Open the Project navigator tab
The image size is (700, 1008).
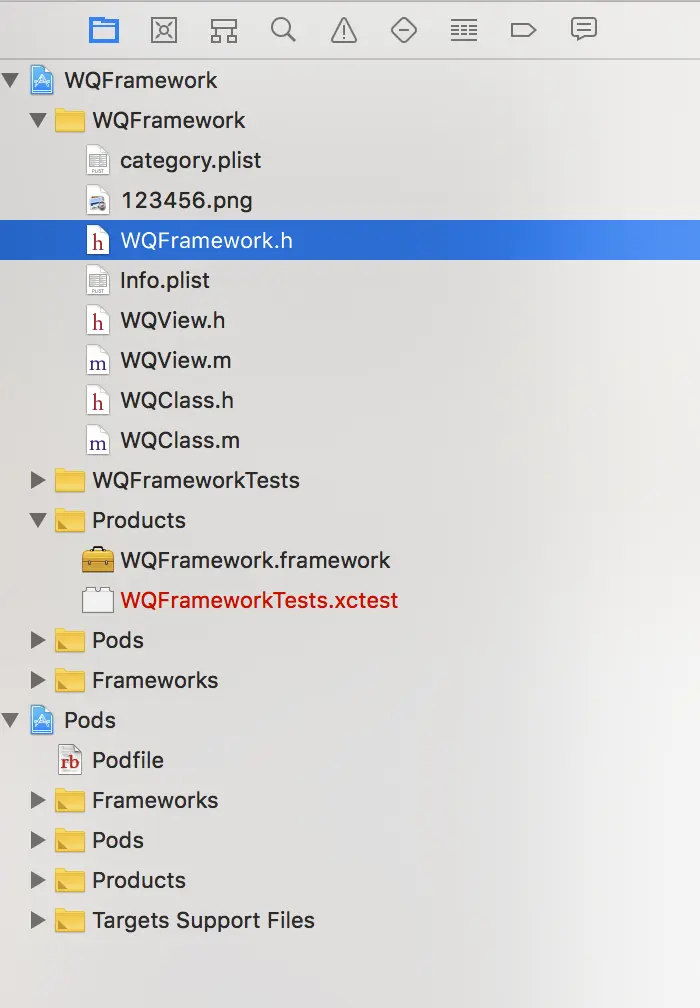103,30
